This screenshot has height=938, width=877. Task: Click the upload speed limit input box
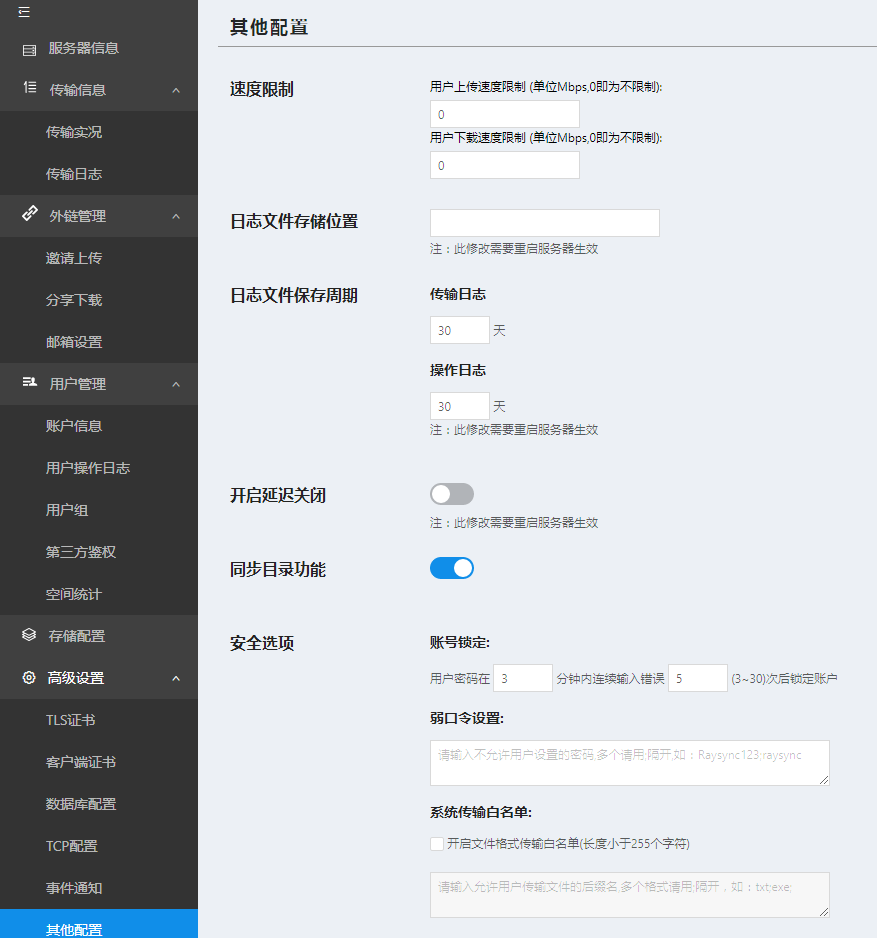pos(504,113)
